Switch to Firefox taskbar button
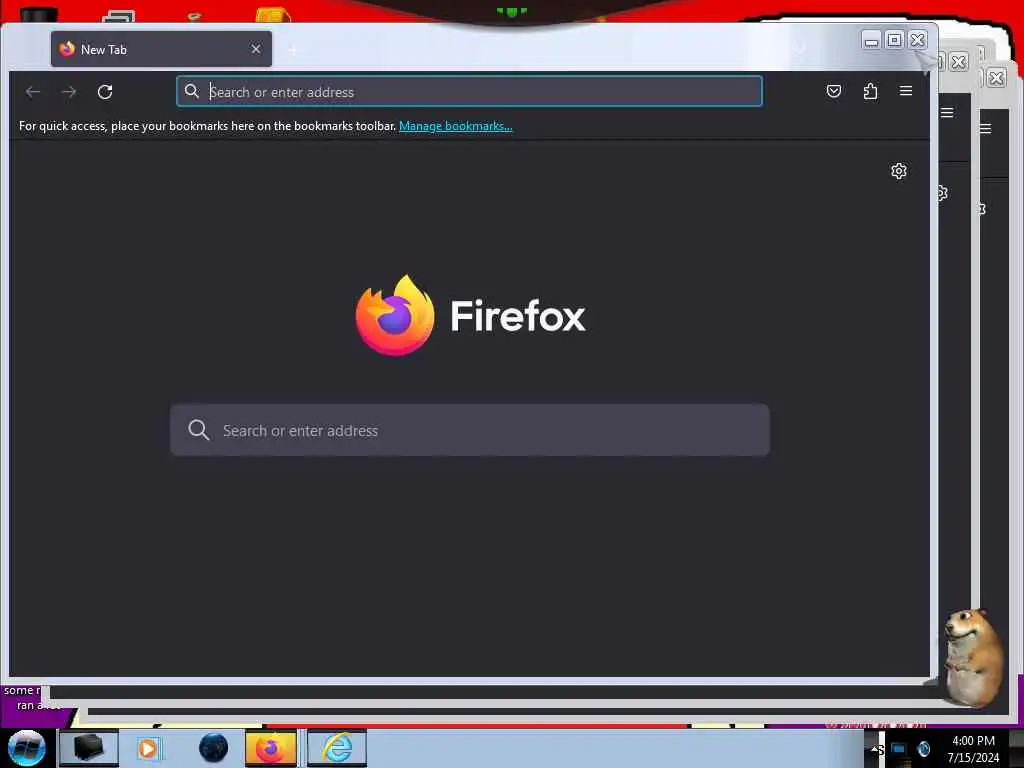The height and width of the screenshot is (768, 1024). tap(270, 748)
